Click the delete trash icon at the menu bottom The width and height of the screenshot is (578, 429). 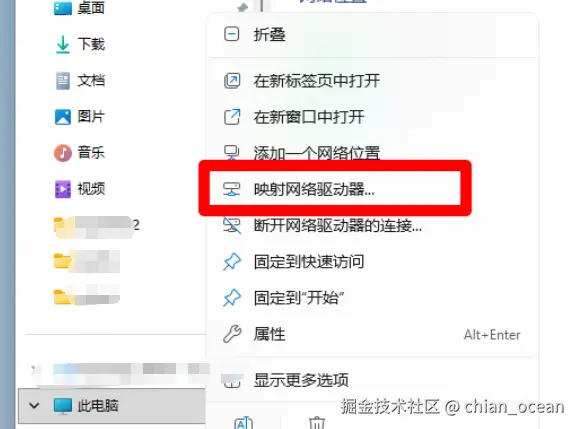(317, 422)
